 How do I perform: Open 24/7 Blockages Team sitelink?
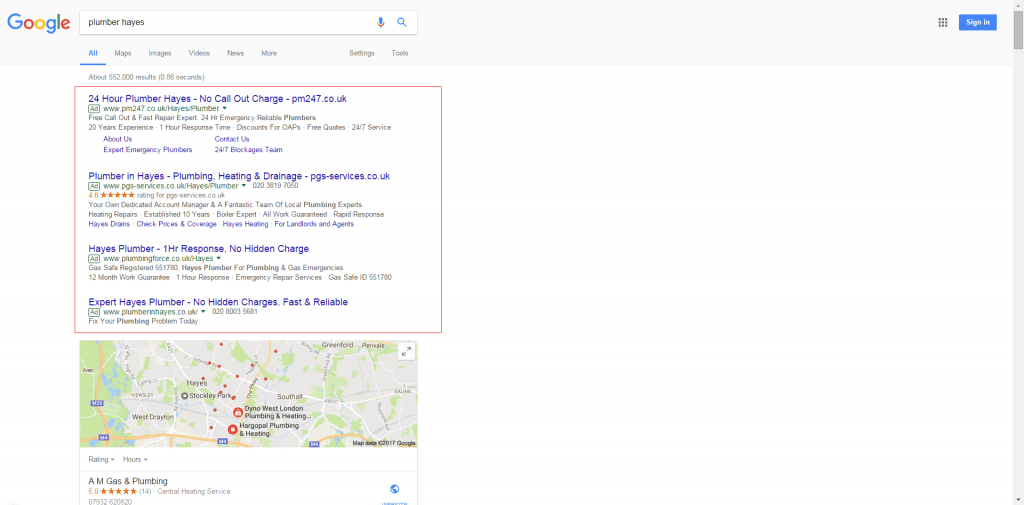point(249,150)
